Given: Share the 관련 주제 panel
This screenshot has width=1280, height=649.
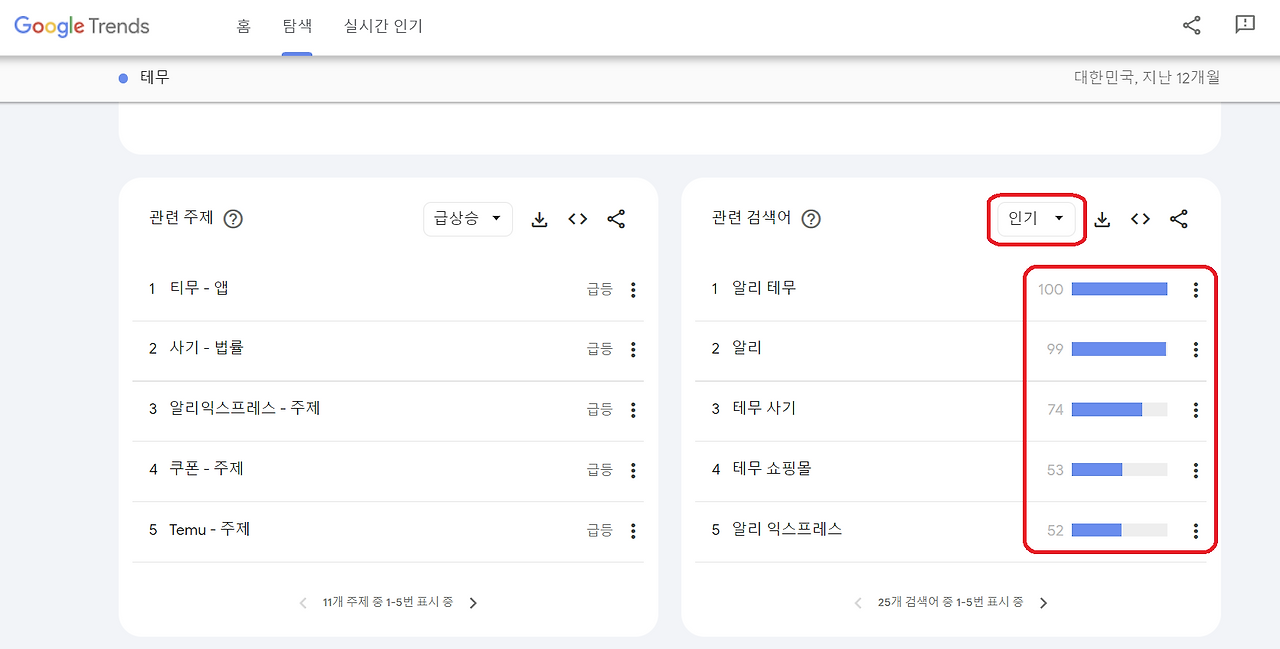Looking at the screenshot, I should [616, 219].
